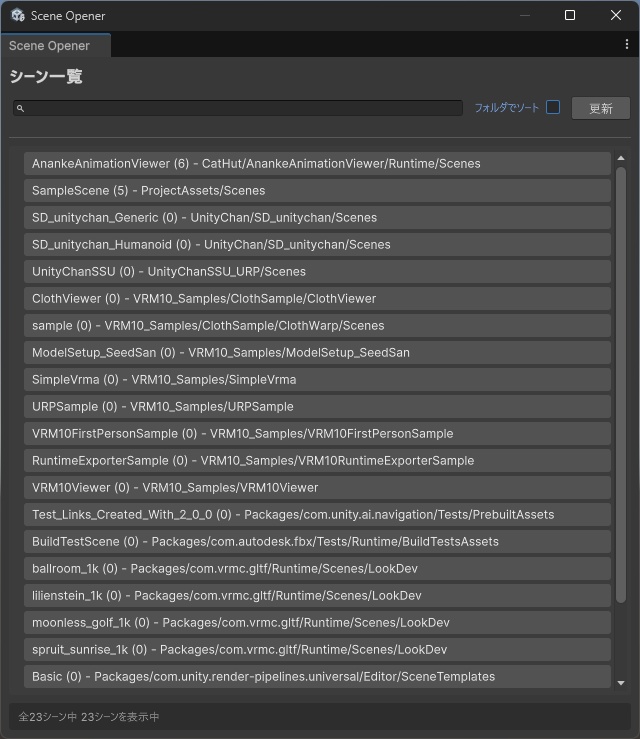Open the ballroom_1k LookDev scene

[x=317, y=569]
